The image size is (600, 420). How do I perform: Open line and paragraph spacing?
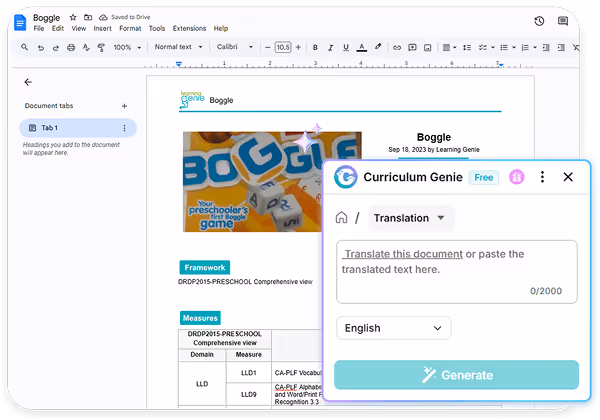[467, 47]
